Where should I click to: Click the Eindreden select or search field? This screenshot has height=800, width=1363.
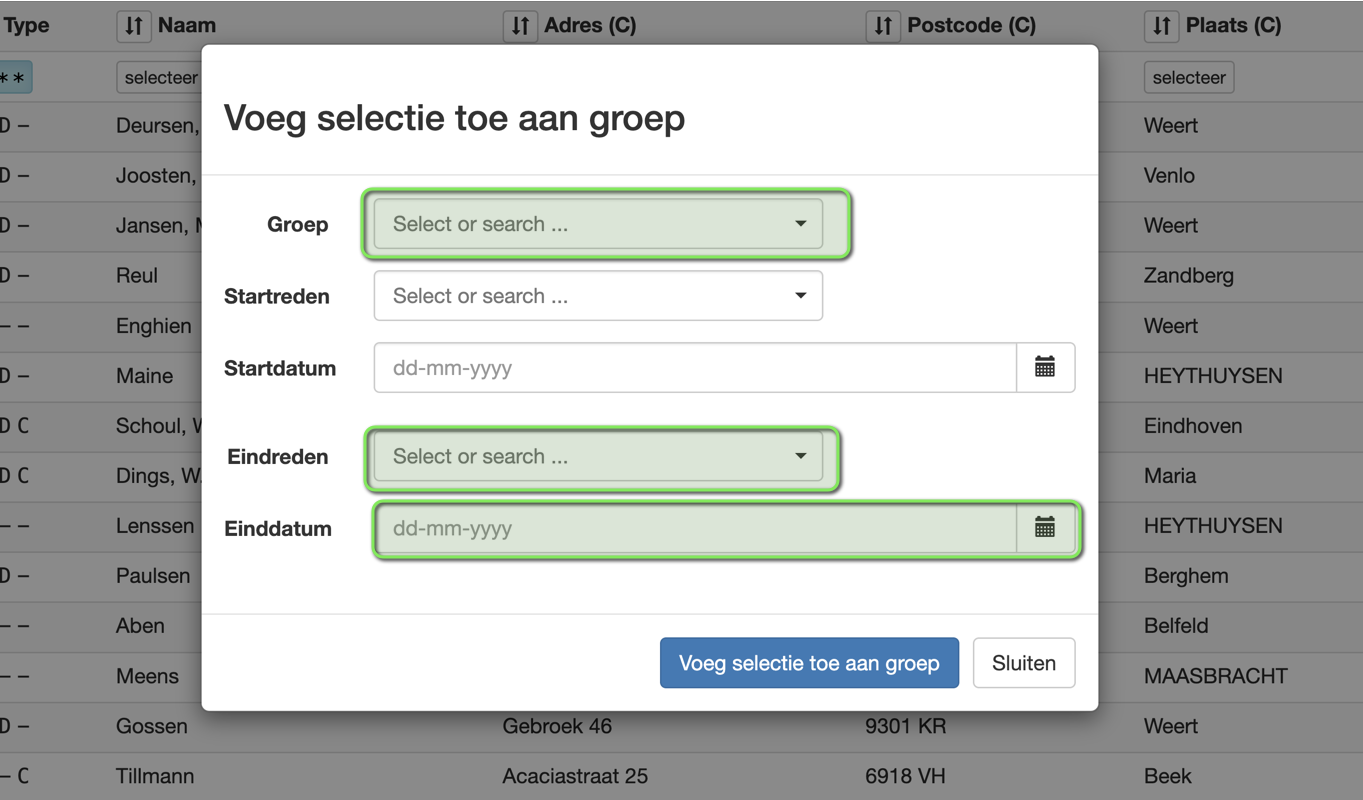tap(598, 456)
